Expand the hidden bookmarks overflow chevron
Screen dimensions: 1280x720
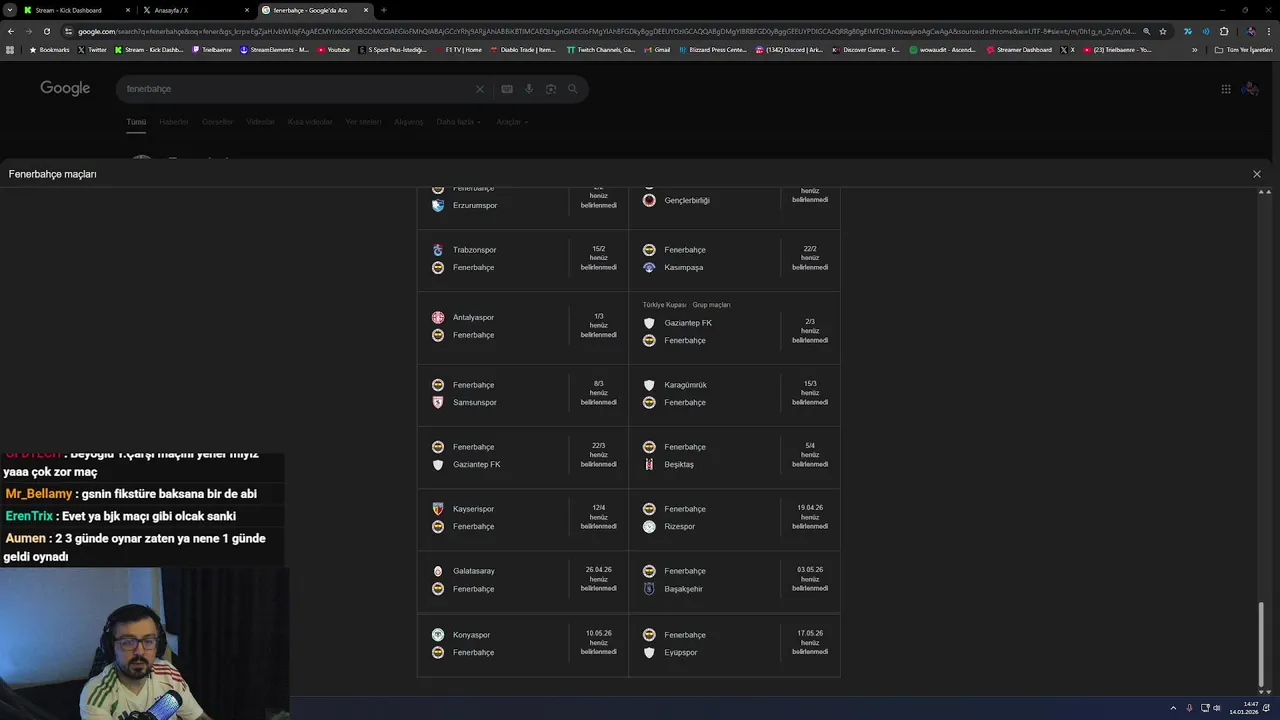click(x=1194, y=50)
